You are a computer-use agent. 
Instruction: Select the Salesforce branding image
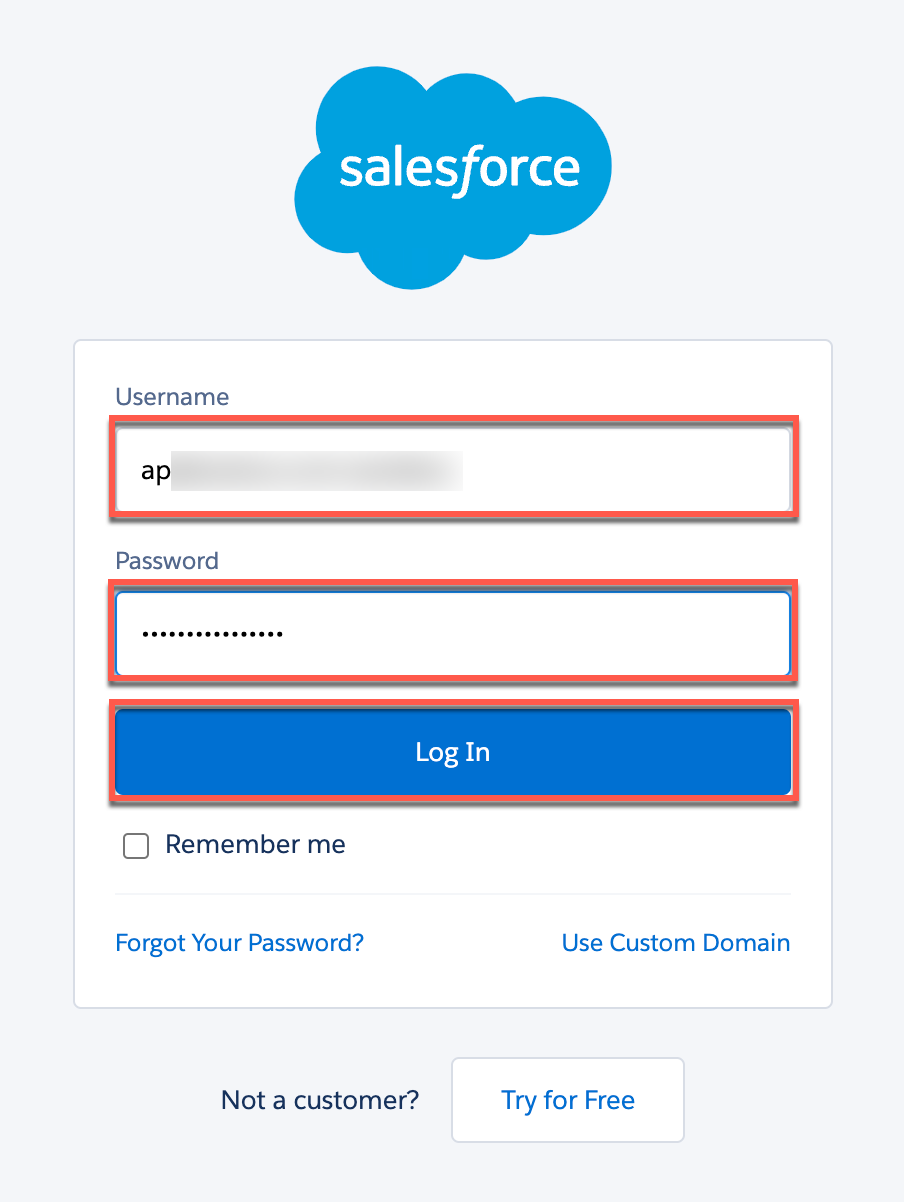pos(452,170)
